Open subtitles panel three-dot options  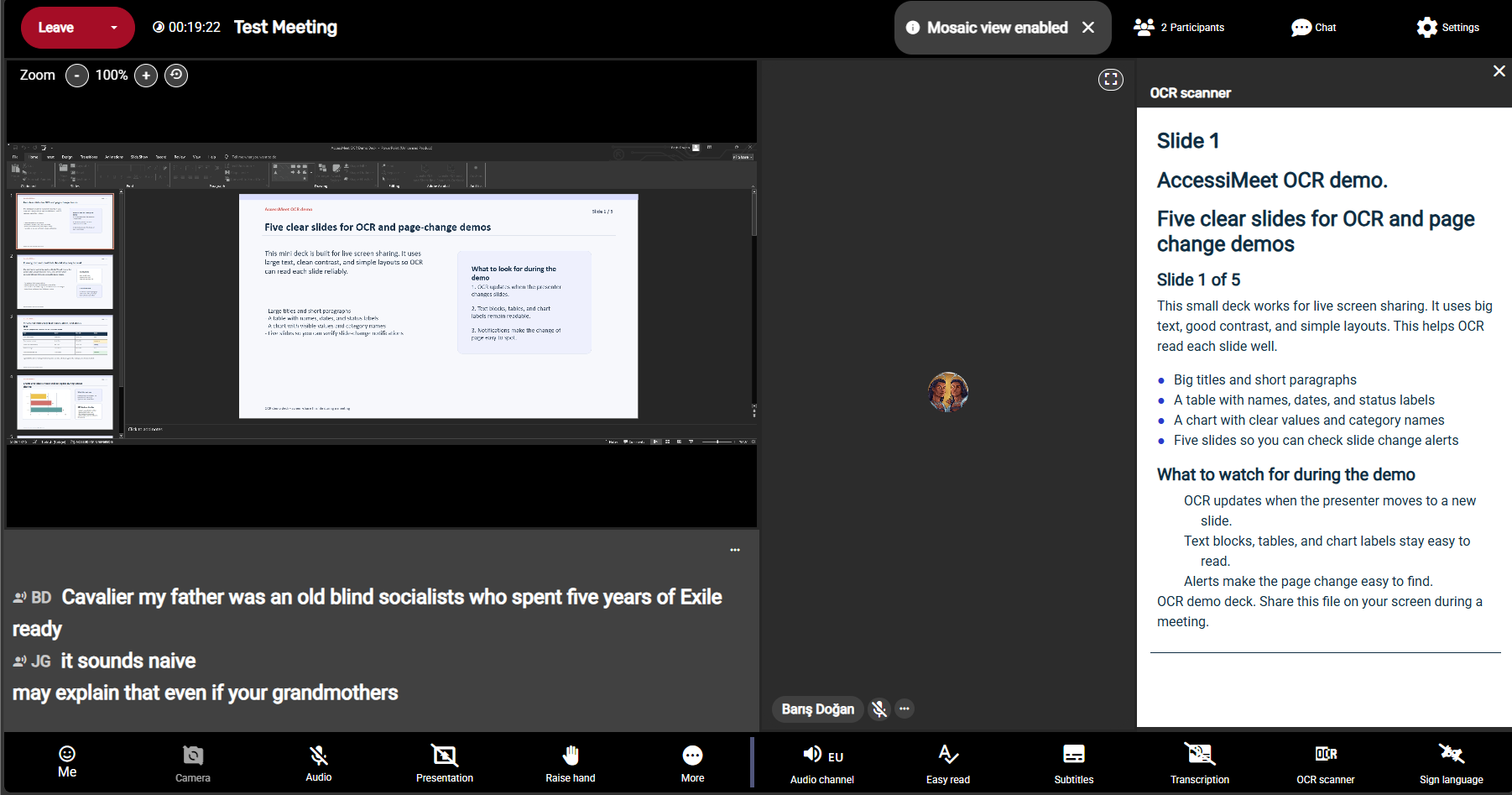735,550
